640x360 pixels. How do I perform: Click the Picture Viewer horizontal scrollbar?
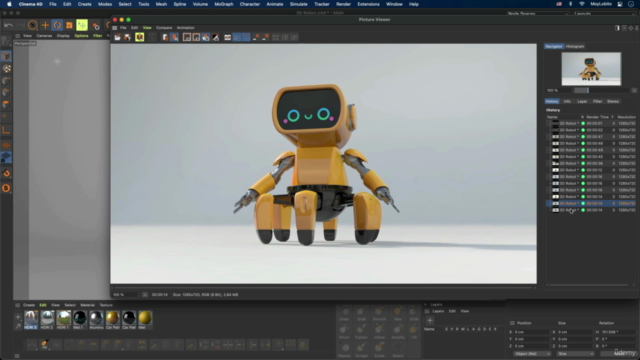pos(323,287)
